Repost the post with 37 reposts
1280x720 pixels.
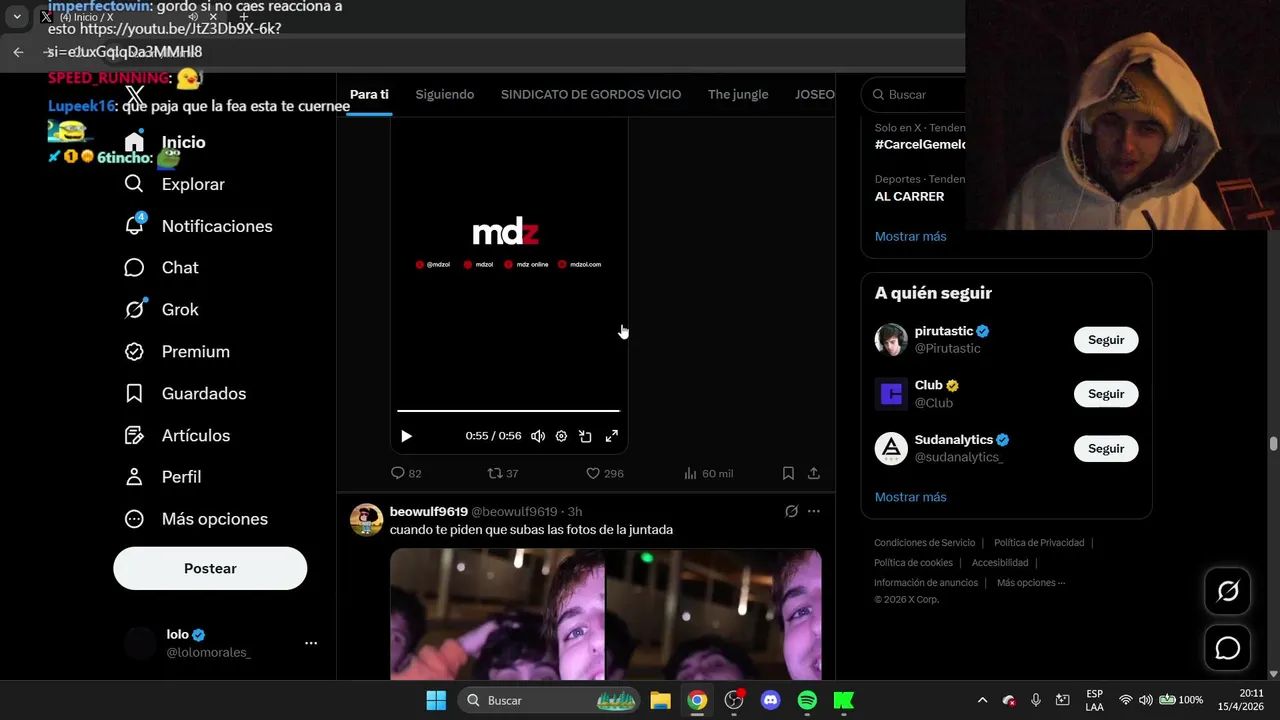click(502, 473)
